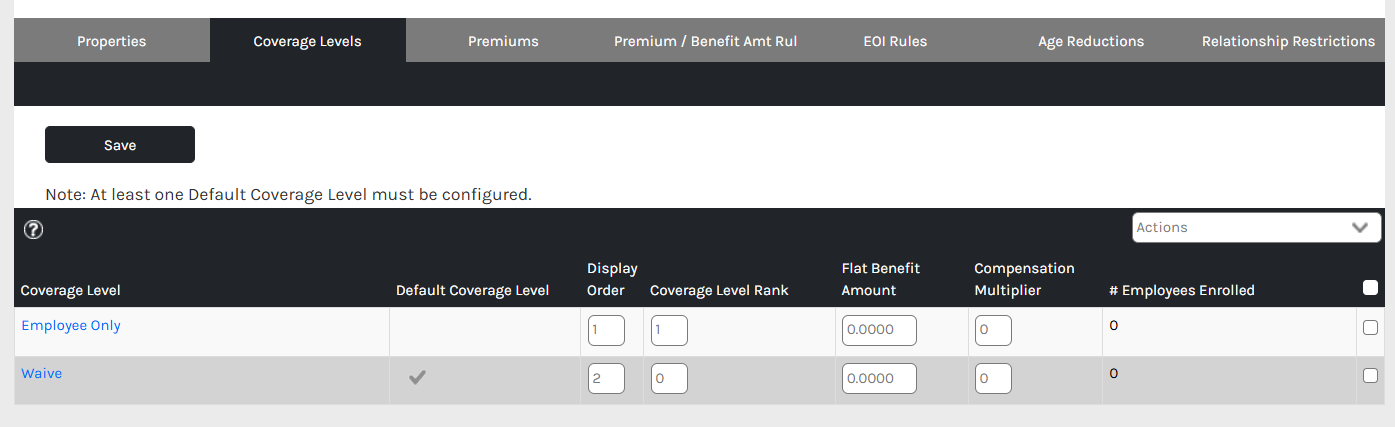Click the enrolled count in Employee Only row
This screenshot has height=427, width=1395.
[x=1113, y=326]
